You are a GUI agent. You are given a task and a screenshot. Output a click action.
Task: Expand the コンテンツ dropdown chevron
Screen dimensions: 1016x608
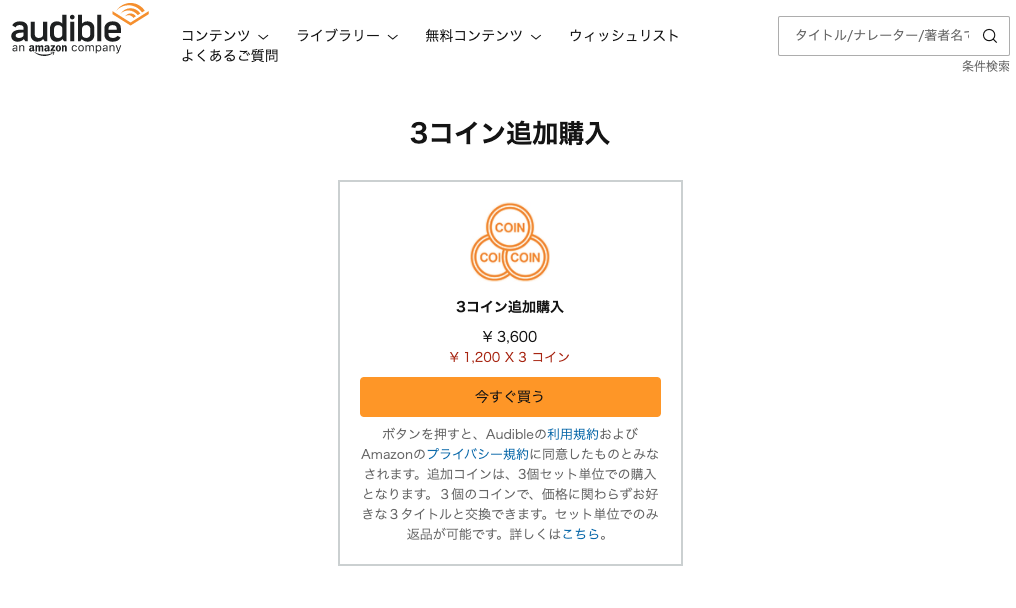(x=263, y=37)
